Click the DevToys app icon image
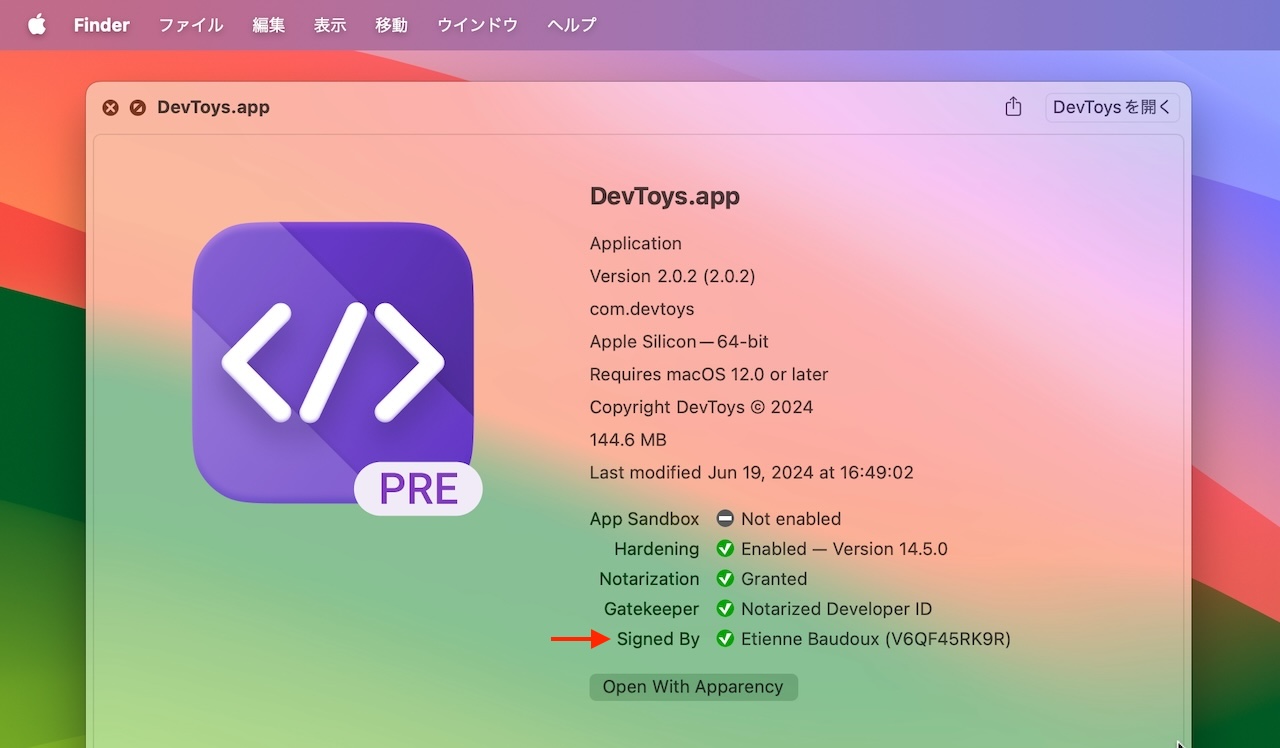This screenshot has width=1280, height=748. point(332,362)
